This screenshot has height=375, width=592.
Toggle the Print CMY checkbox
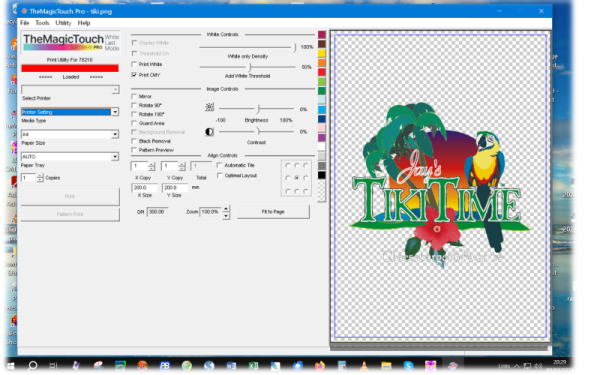coord(134,75)
